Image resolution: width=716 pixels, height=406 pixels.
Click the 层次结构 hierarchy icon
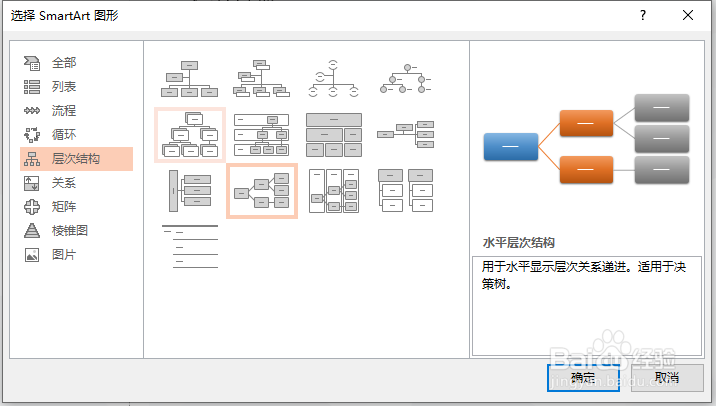pyautogui.click(x=32, y=159)
